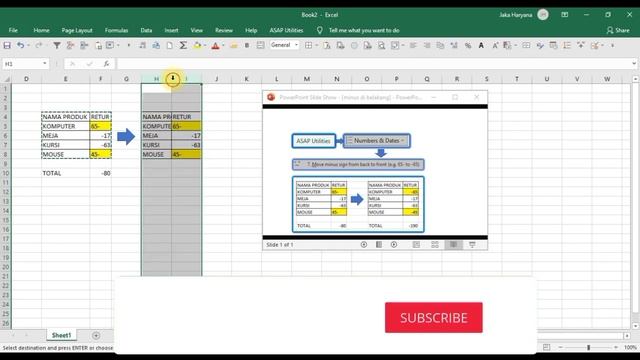Open the ASAP Utilities tab
The image size is (640, 360).
(x=286, y=30)
